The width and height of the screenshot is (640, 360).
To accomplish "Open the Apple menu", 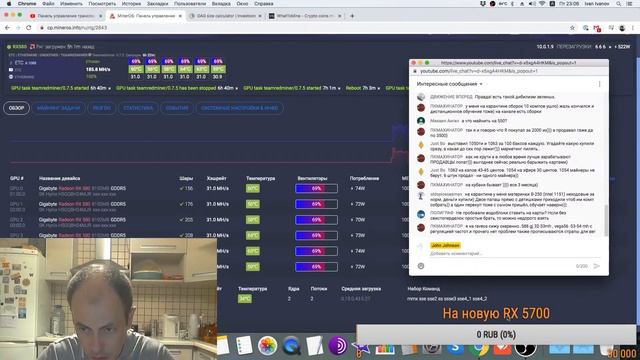I will coord(9,4).
